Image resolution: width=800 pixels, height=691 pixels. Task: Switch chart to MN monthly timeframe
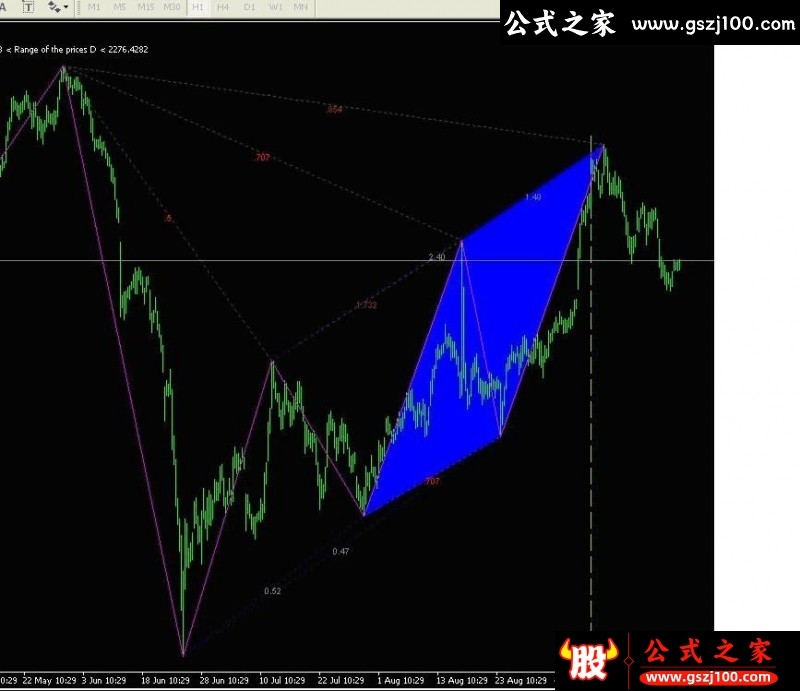pyautogui.click(x=301, y=7)
